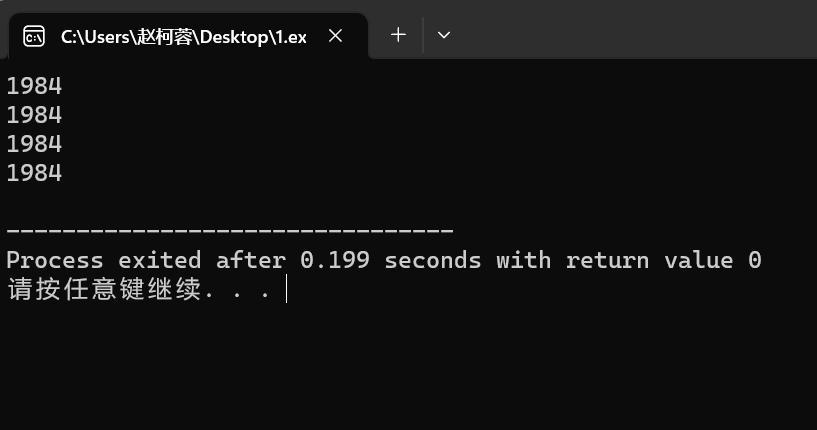Viewport: 817px width, 430px height.
Task: Click the third 1984 output line
Action: pos(34,144)
